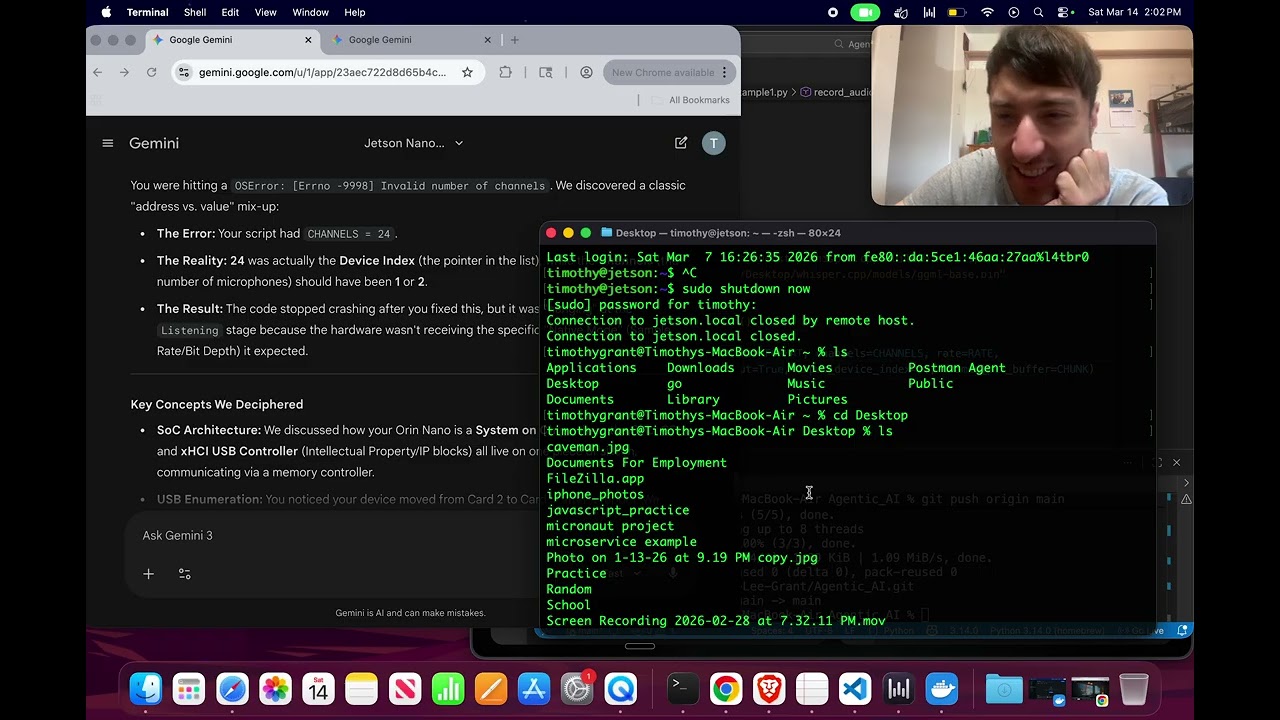Open Photos app in the Dock
Viewport: 1280px width, 720px height.
click(x=275, y=689)
